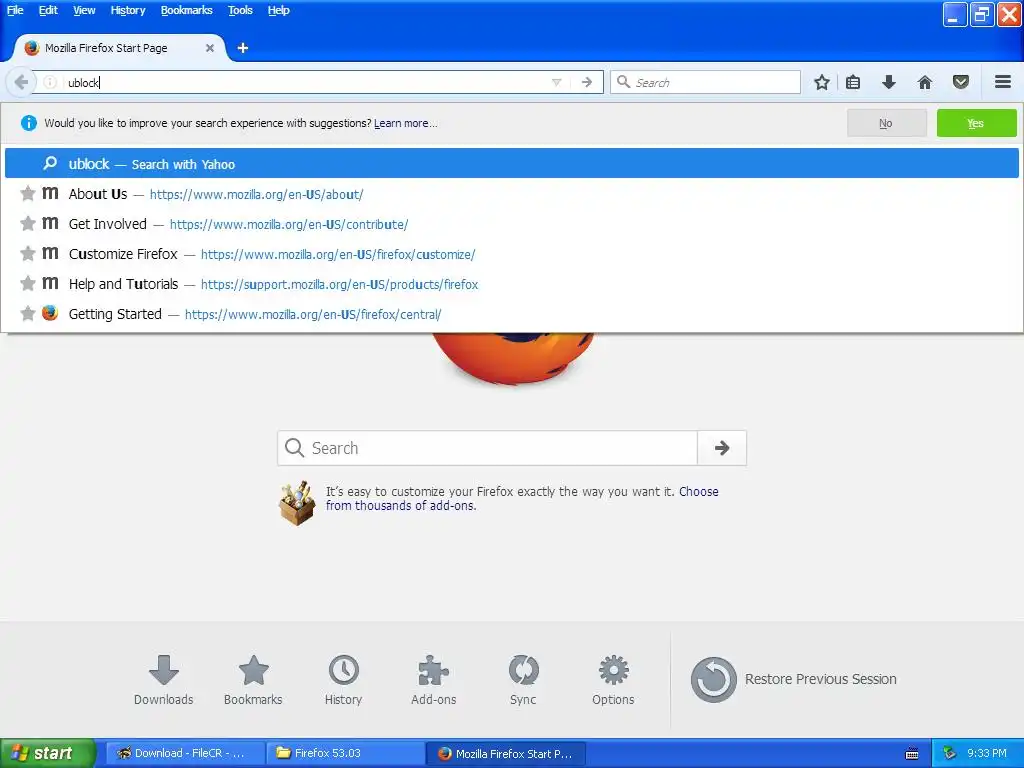
Task: Switch to Download - FileCR taskbar window
Action: (x=185, y=753)
